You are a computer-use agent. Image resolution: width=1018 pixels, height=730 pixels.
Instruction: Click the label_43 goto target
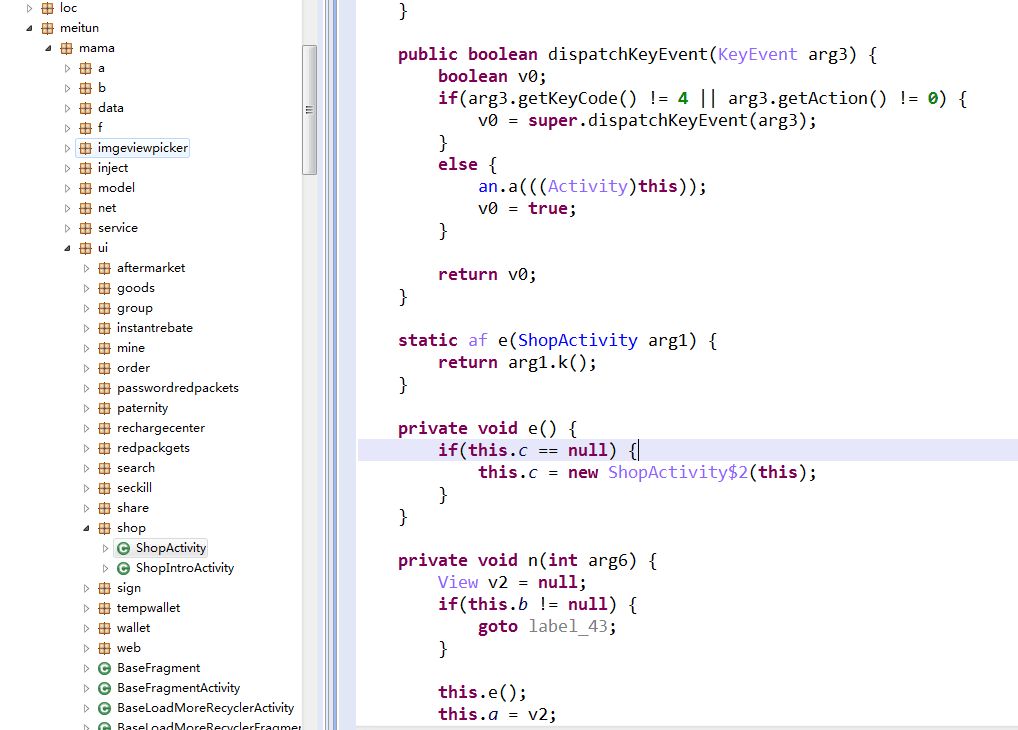coord(568,627)
